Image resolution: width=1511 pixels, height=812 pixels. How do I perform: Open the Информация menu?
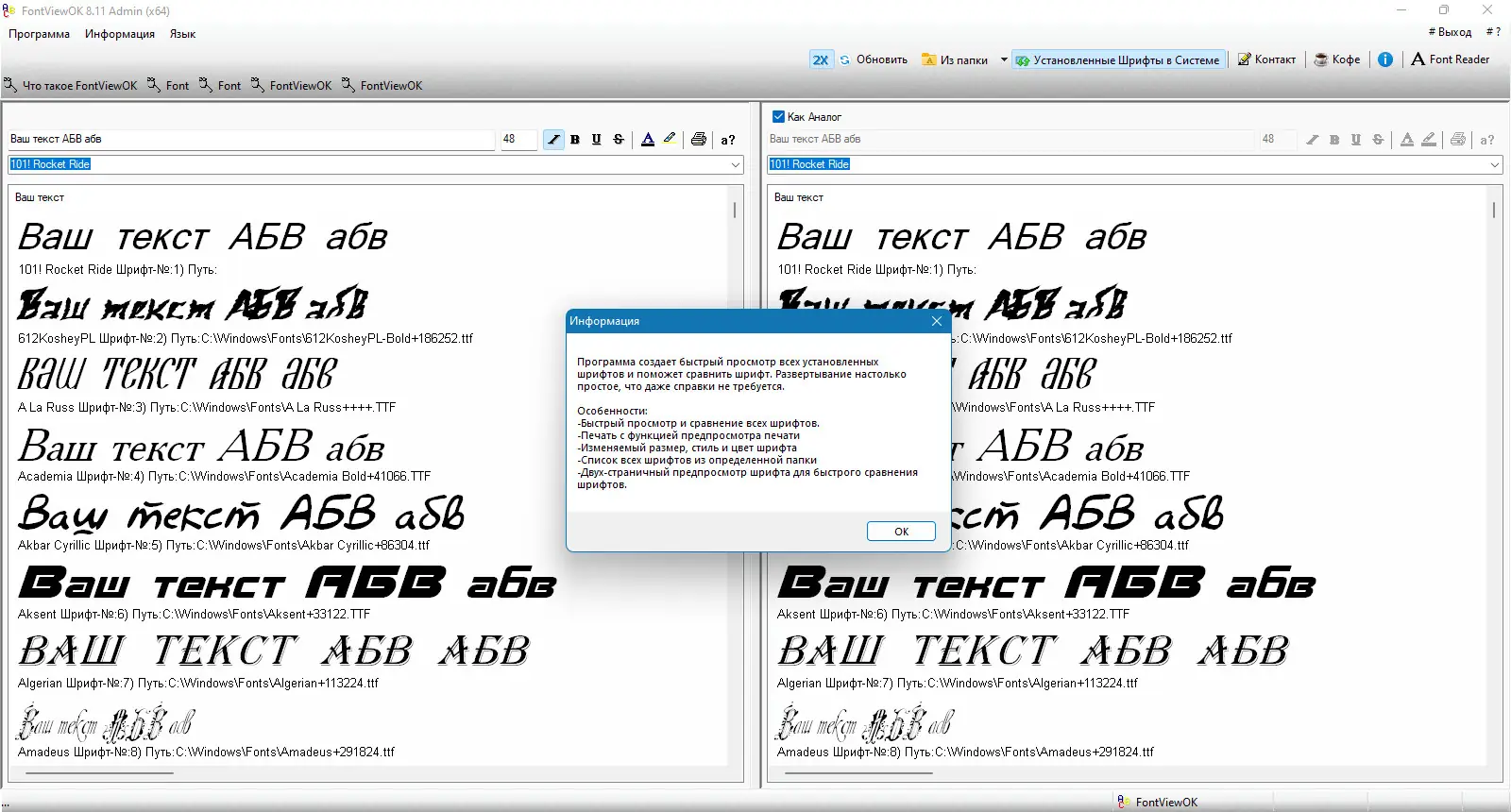click(120, 34)
